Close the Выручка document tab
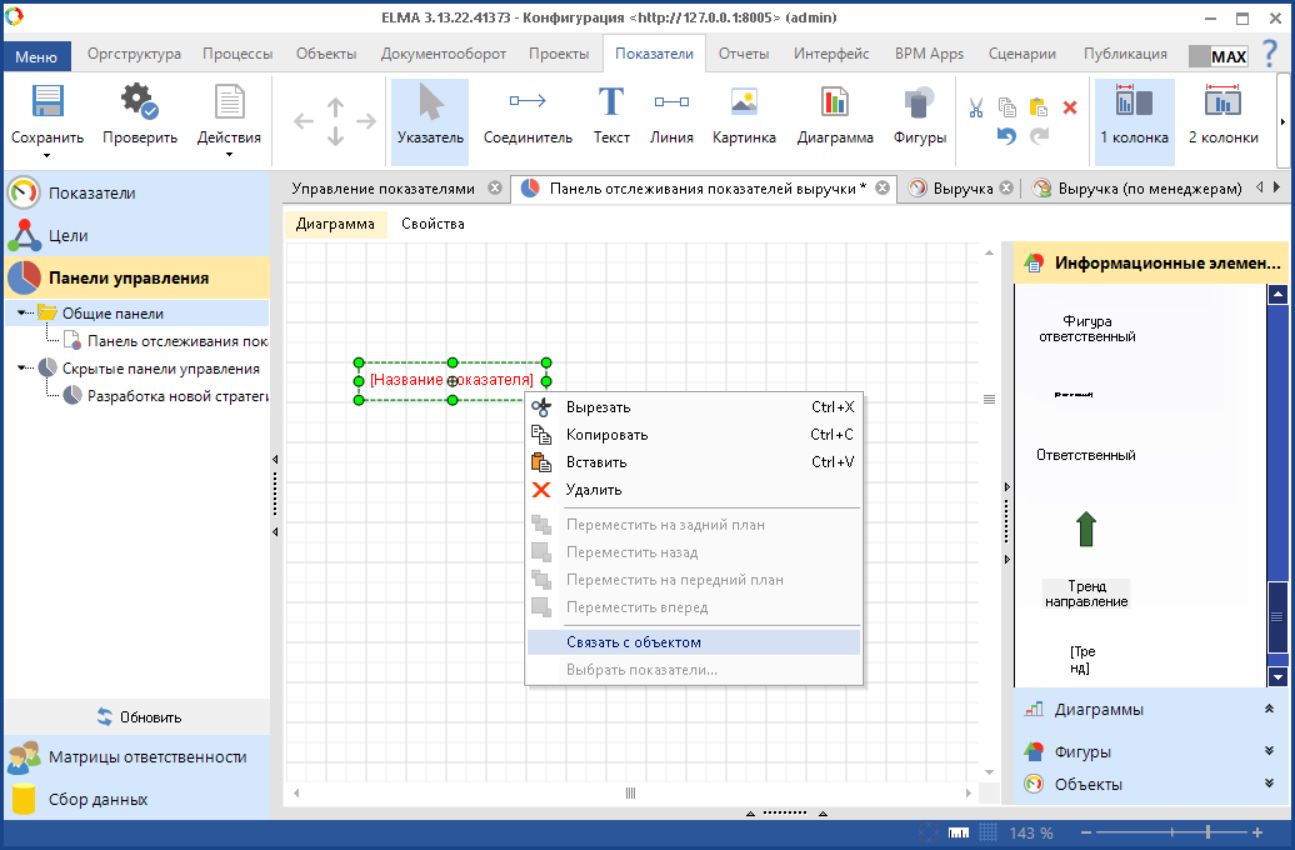This screenshot has width=1295, height=850. 1006,188
